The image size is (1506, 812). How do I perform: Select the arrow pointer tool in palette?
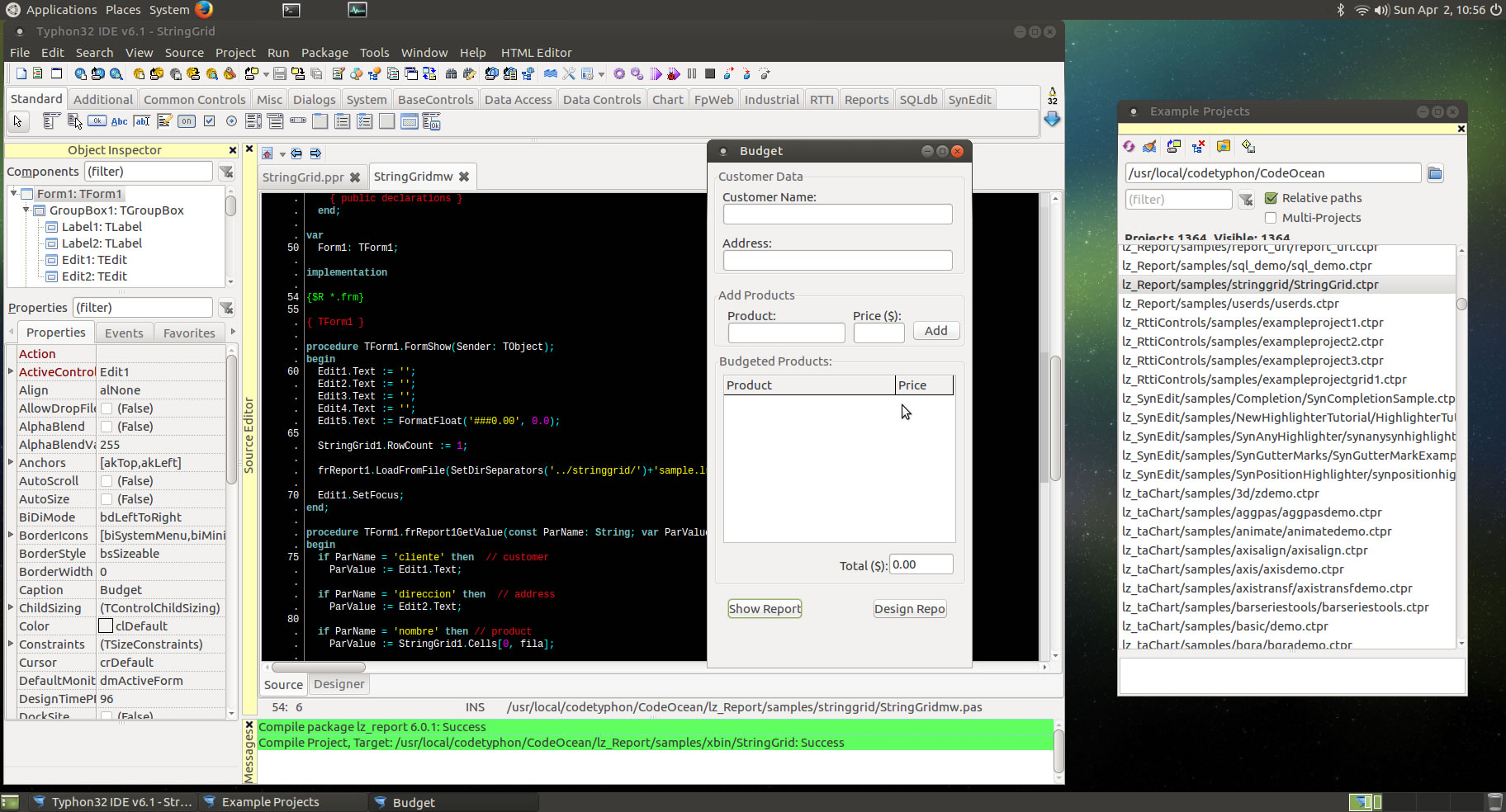point(18,121)
